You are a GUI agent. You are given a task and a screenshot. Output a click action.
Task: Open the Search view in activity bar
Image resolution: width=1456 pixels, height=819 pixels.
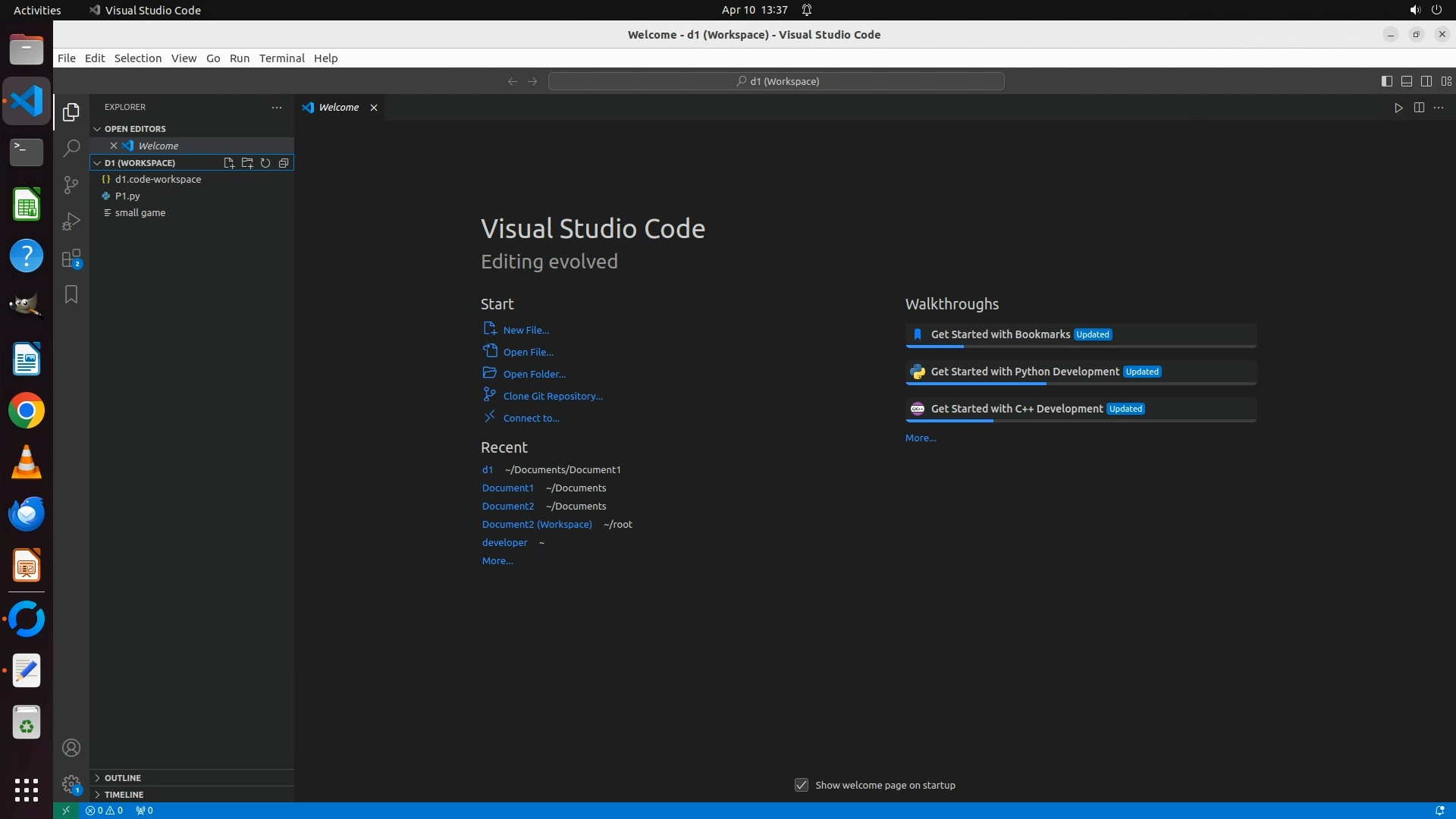(x=71, y=148)
